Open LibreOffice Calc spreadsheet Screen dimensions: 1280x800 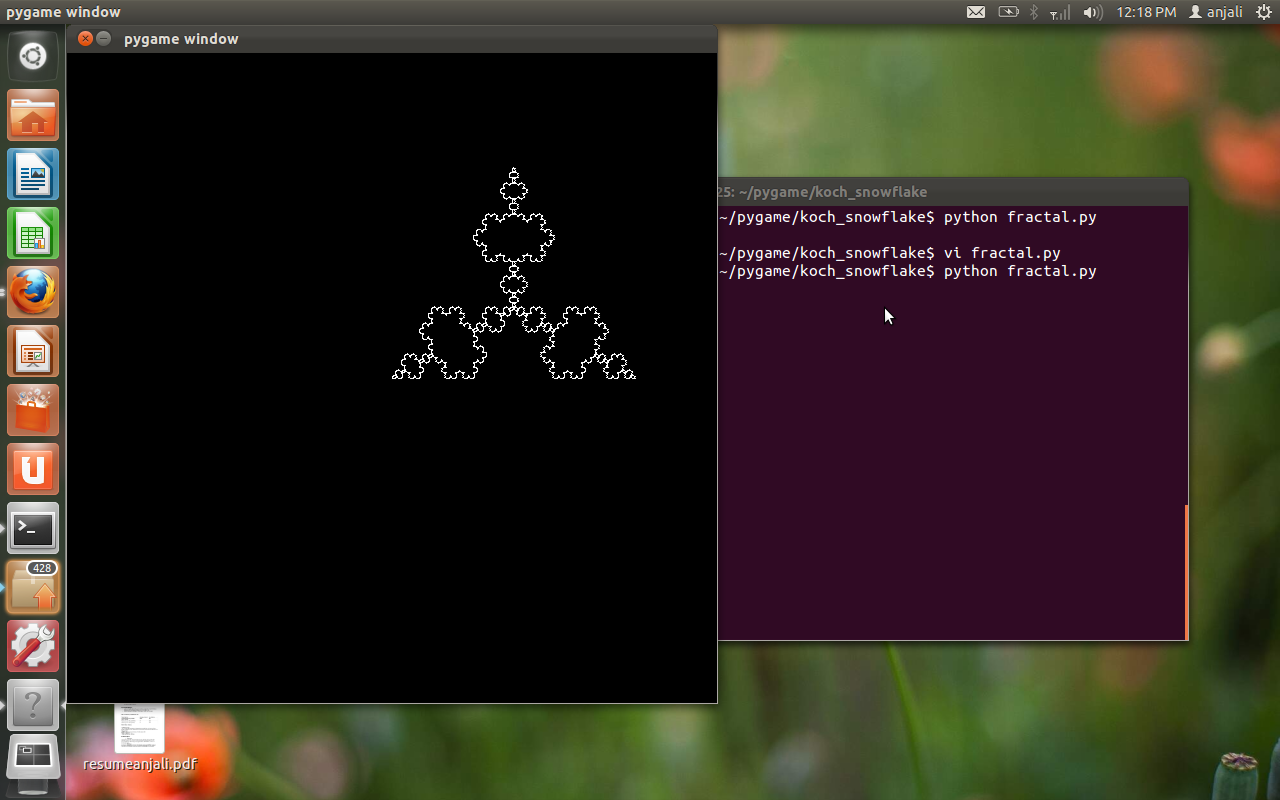coord(32,233)
